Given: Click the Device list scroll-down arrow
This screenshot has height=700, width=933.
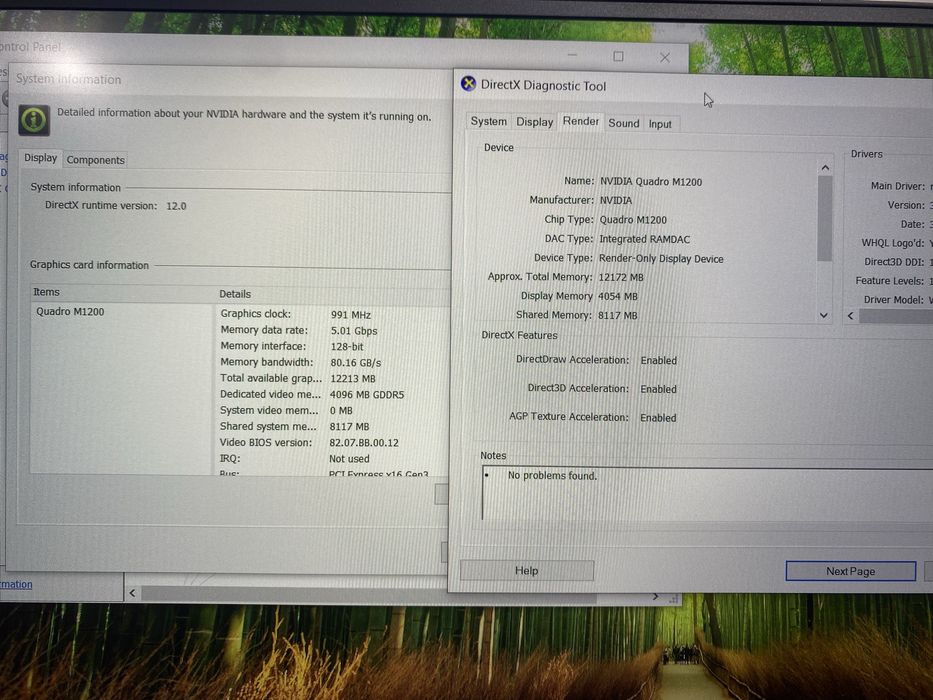Looking at the screenshot, I should click(x=824, y=315).
